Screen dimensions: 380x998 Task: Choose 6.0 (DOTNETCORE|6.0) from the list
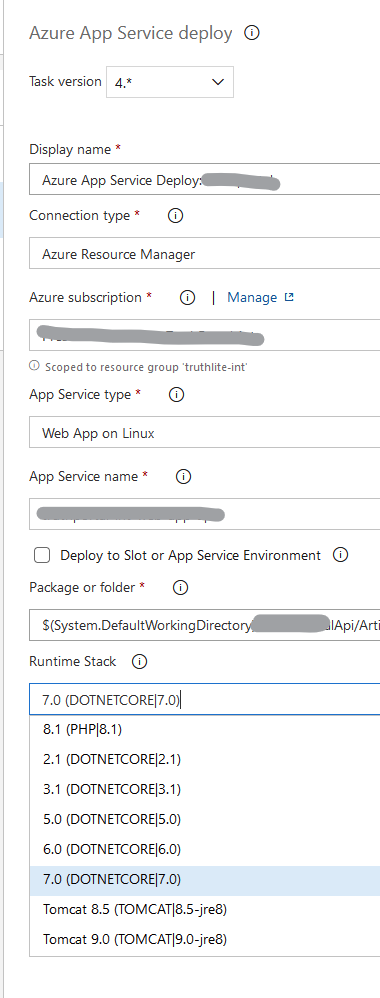pyautogui.click(x=204, y=849)
